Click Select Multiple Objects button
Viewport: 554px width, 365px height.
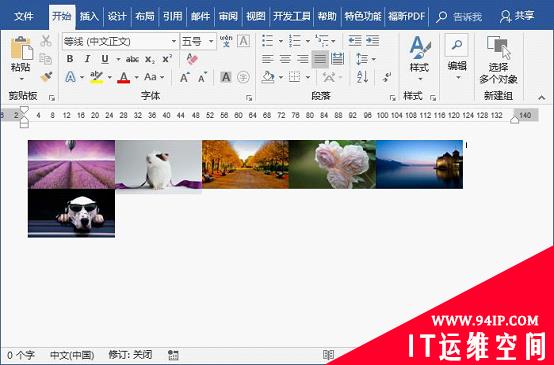coord(498,59)
